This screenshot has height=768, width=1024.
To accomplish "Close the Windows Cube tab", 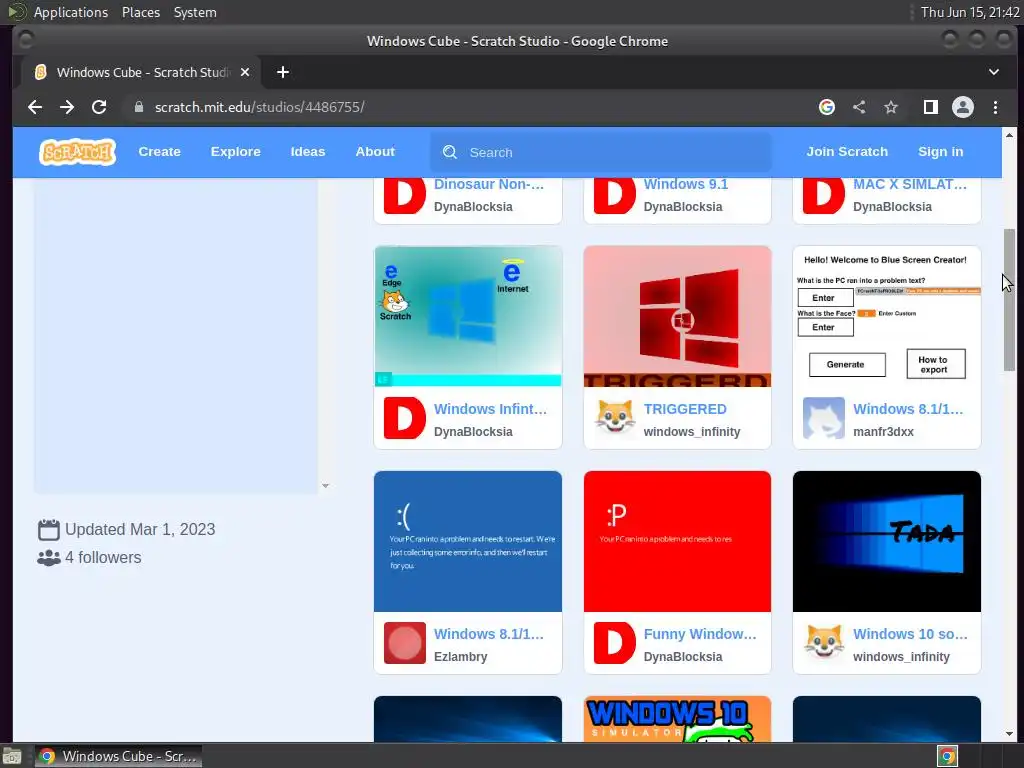I will 245,72.
